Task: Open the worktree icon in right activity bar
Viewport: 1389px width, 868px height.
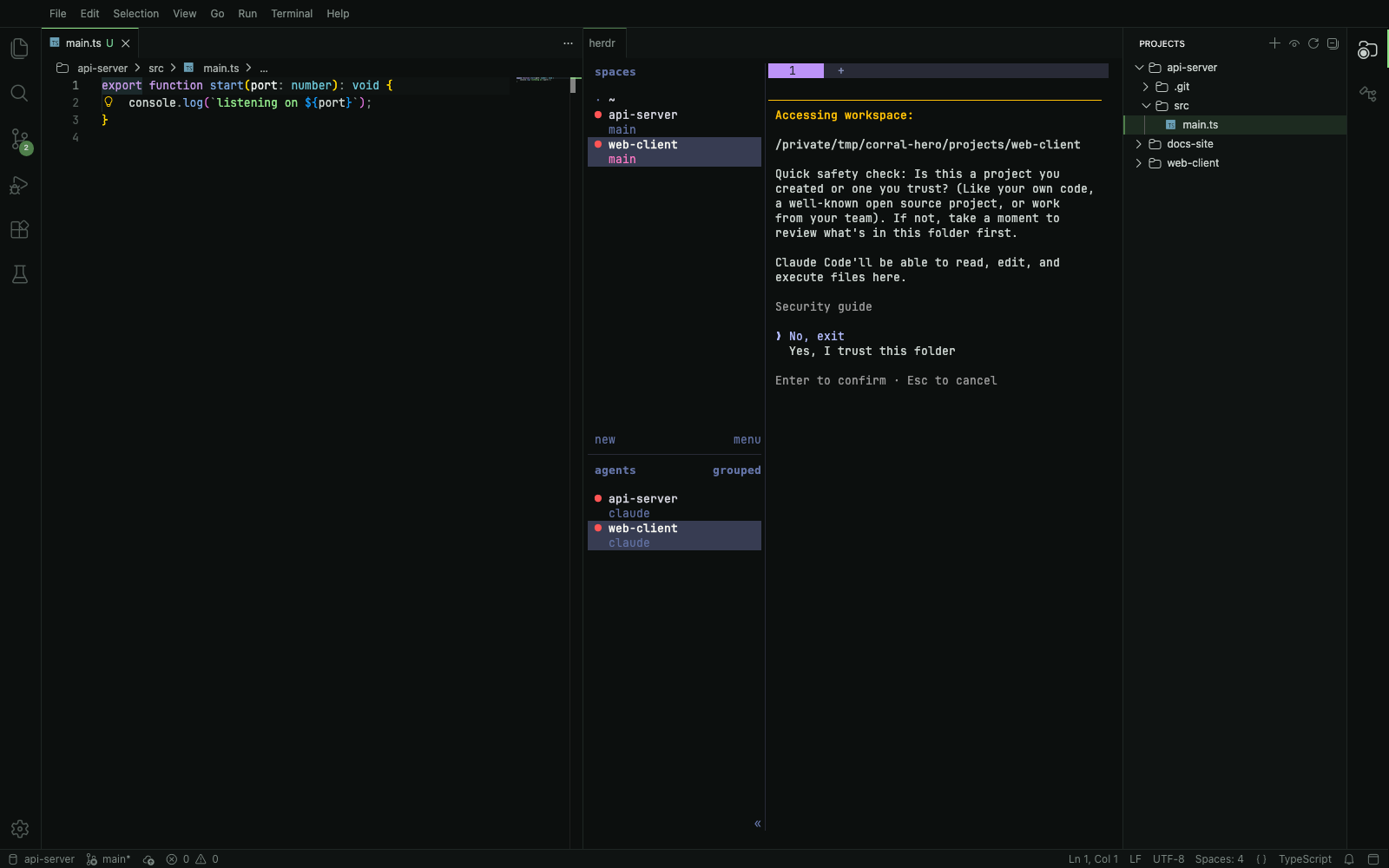Action: click(x=1368, y=94)
